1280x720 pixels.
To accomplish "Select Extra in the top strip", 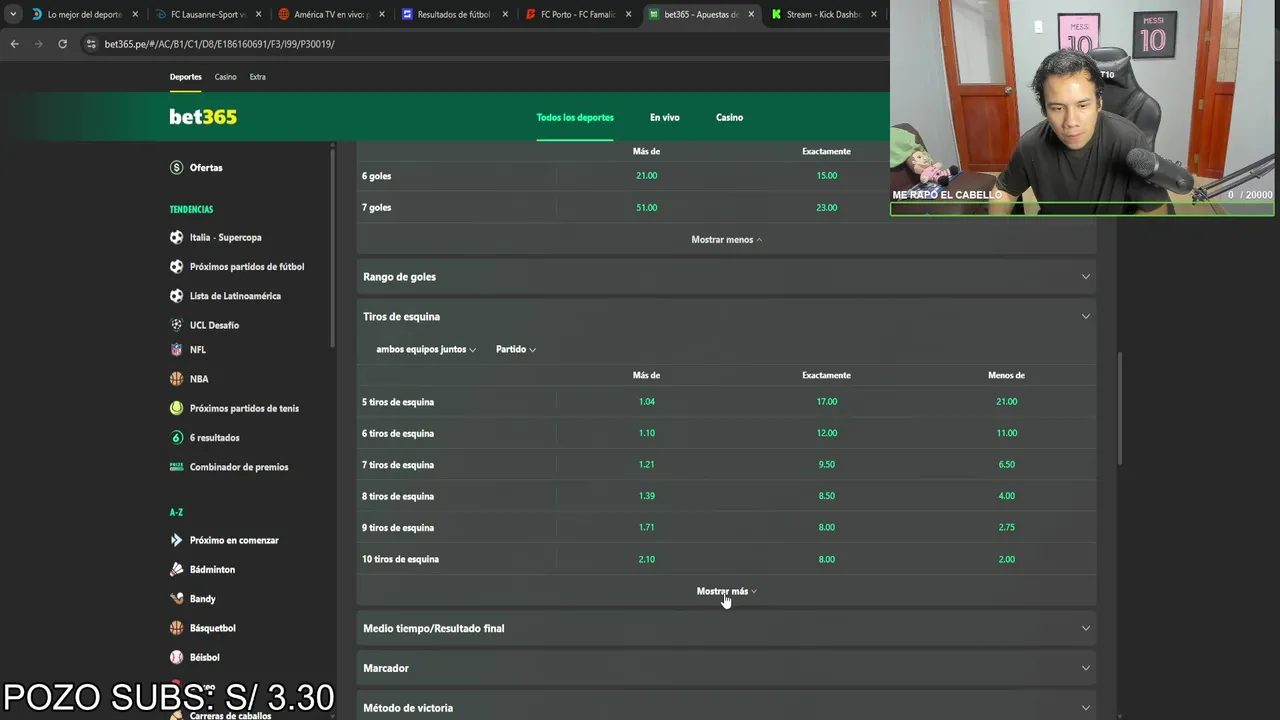I will [x=258, y=77].
